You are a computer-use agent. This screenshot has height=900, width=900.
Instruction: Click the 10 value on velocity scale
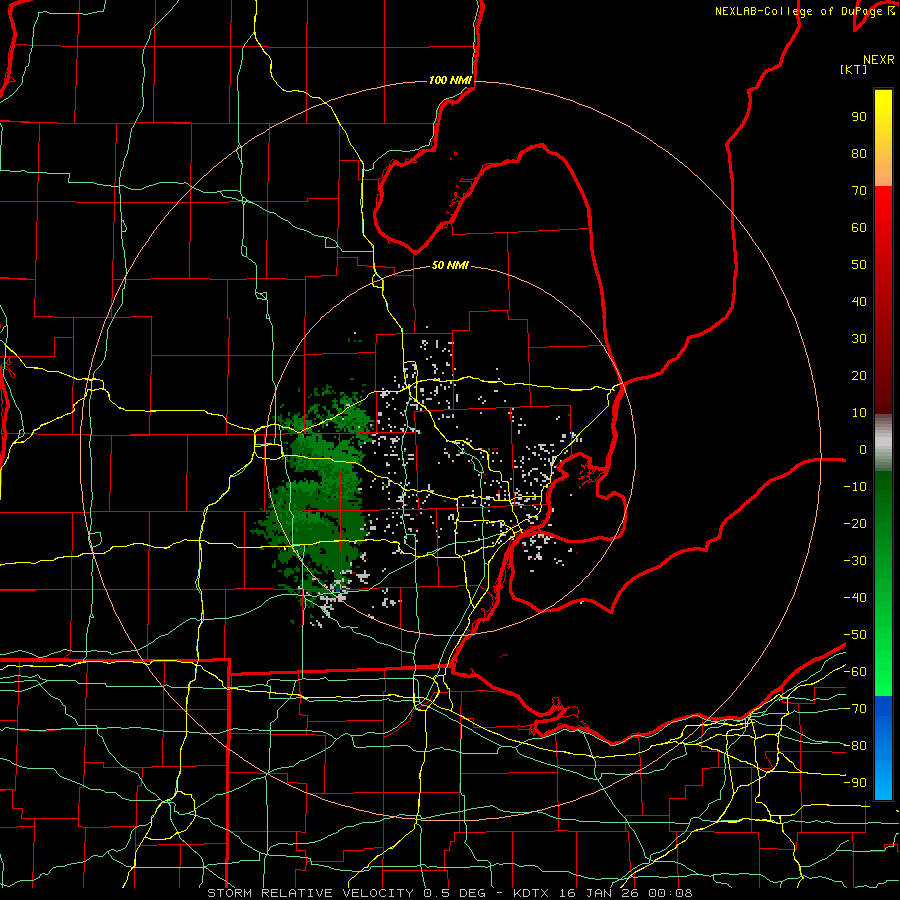tap(859, 413)
